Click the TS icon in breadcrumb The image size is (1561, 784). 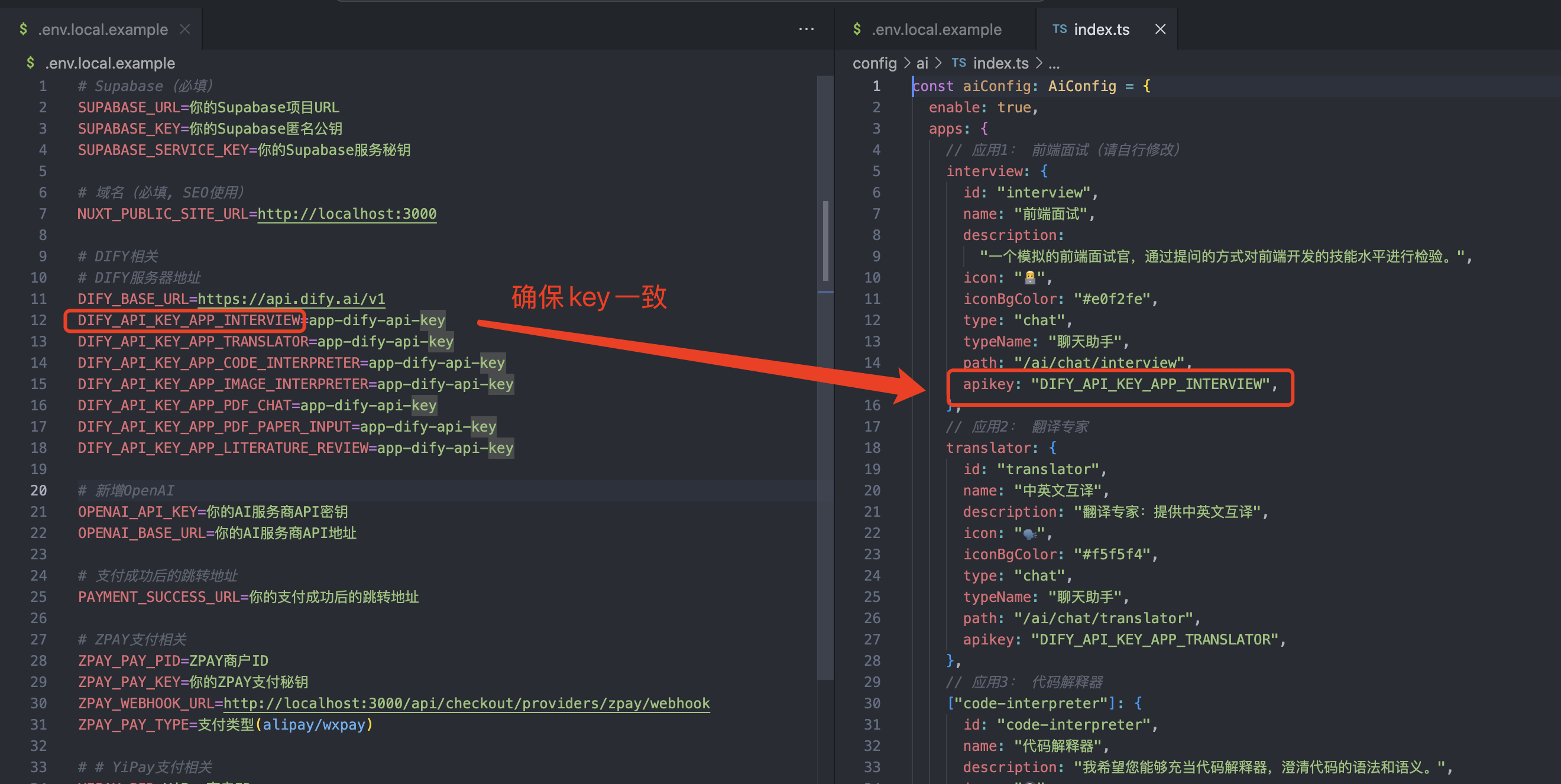point(958,63)
